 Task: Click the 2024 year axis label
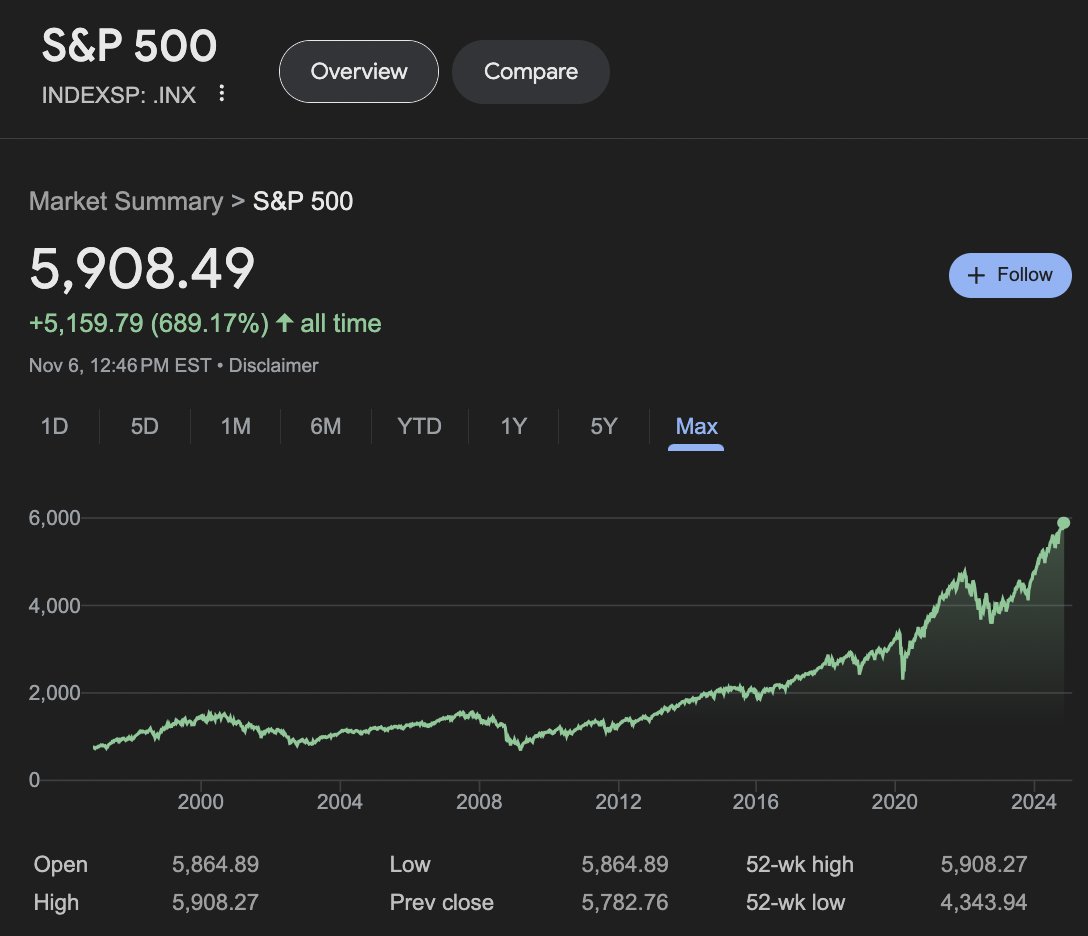[1034, 802]
